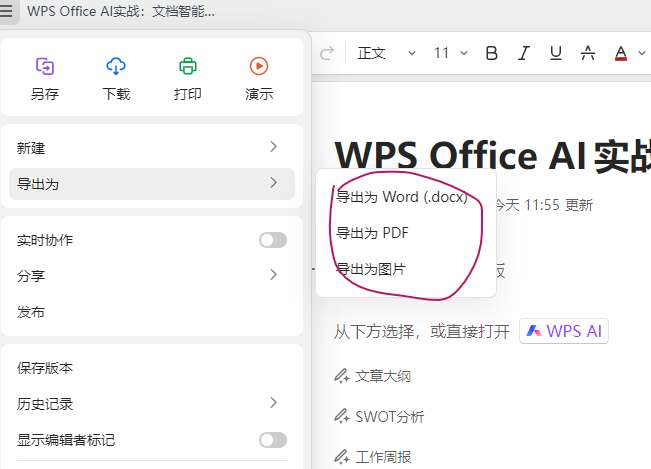Image resolution: width=651 pixels, height=469 pixels.
Task: Select 导出为图片 option
Action: tap(371, 269)
